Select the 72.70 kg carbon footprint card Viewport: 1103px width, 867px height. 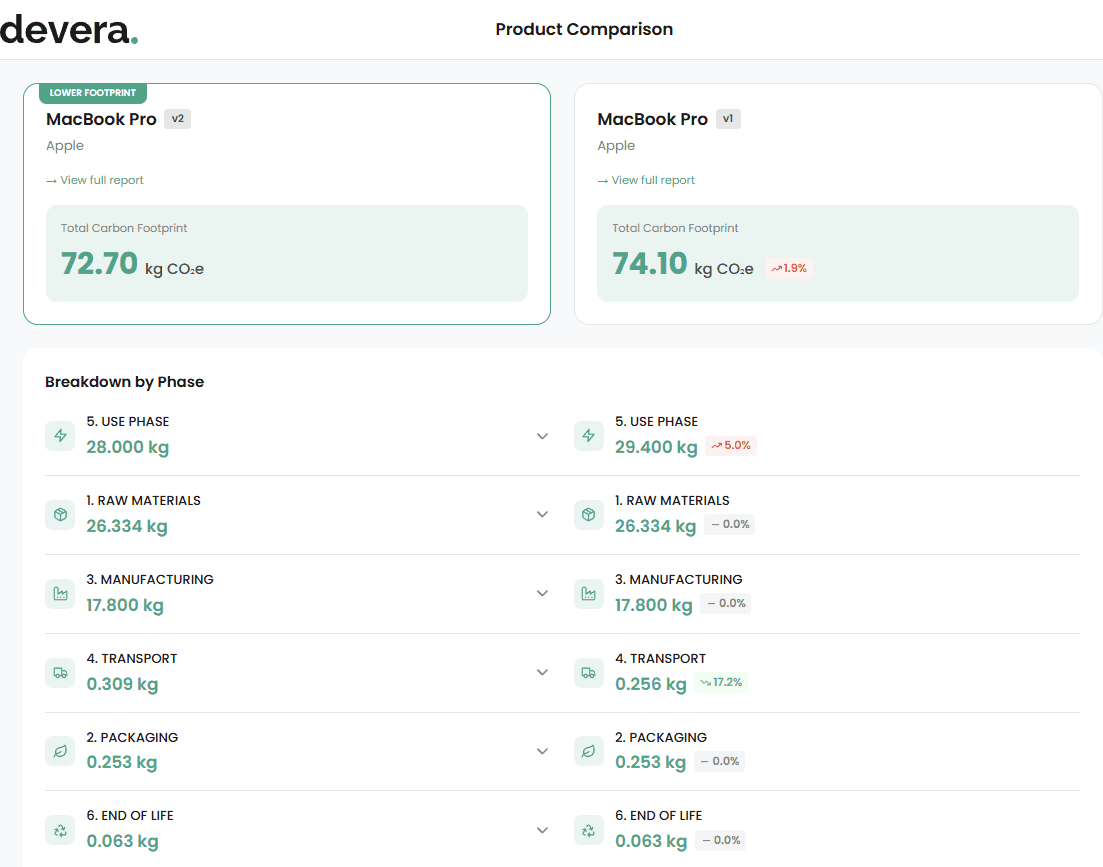click(x=286, y=253)
